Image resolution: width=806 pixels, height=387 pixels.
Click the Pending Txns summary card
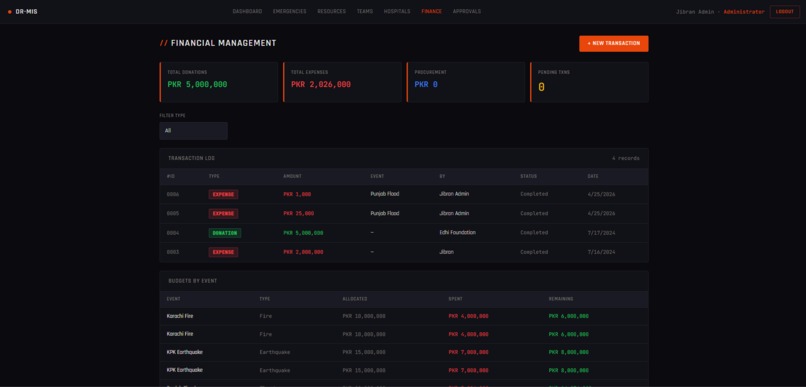(x=589, y=82)
